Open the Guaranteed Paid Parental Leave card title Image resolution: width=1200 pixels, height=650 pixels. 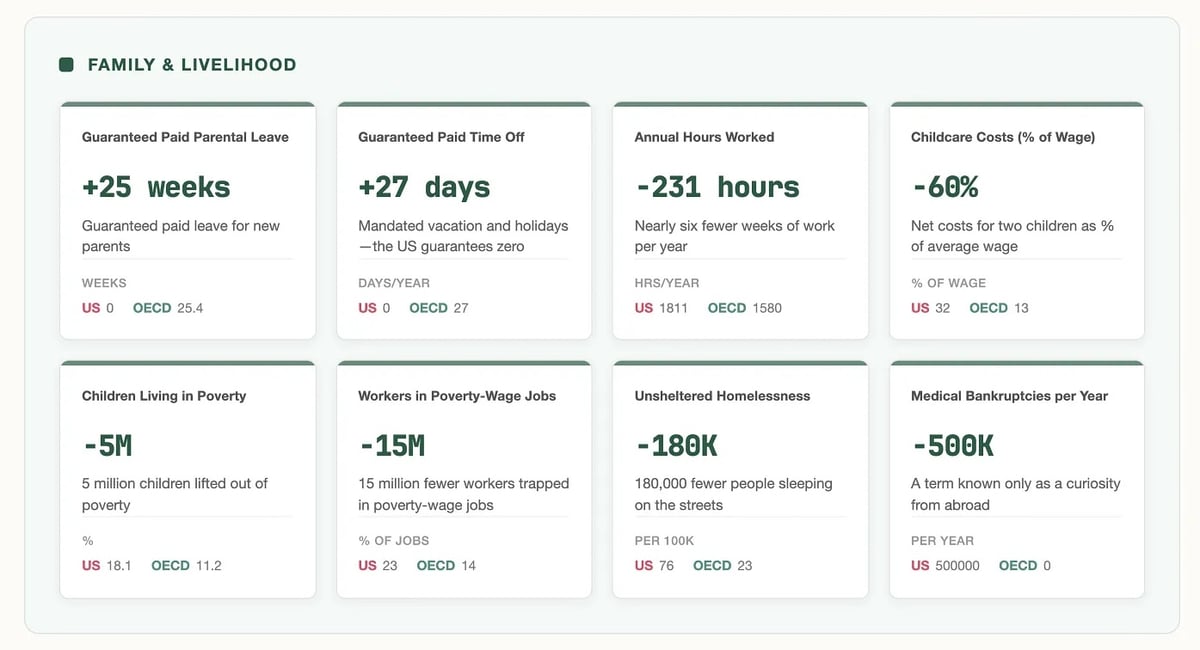click(185, 137)
